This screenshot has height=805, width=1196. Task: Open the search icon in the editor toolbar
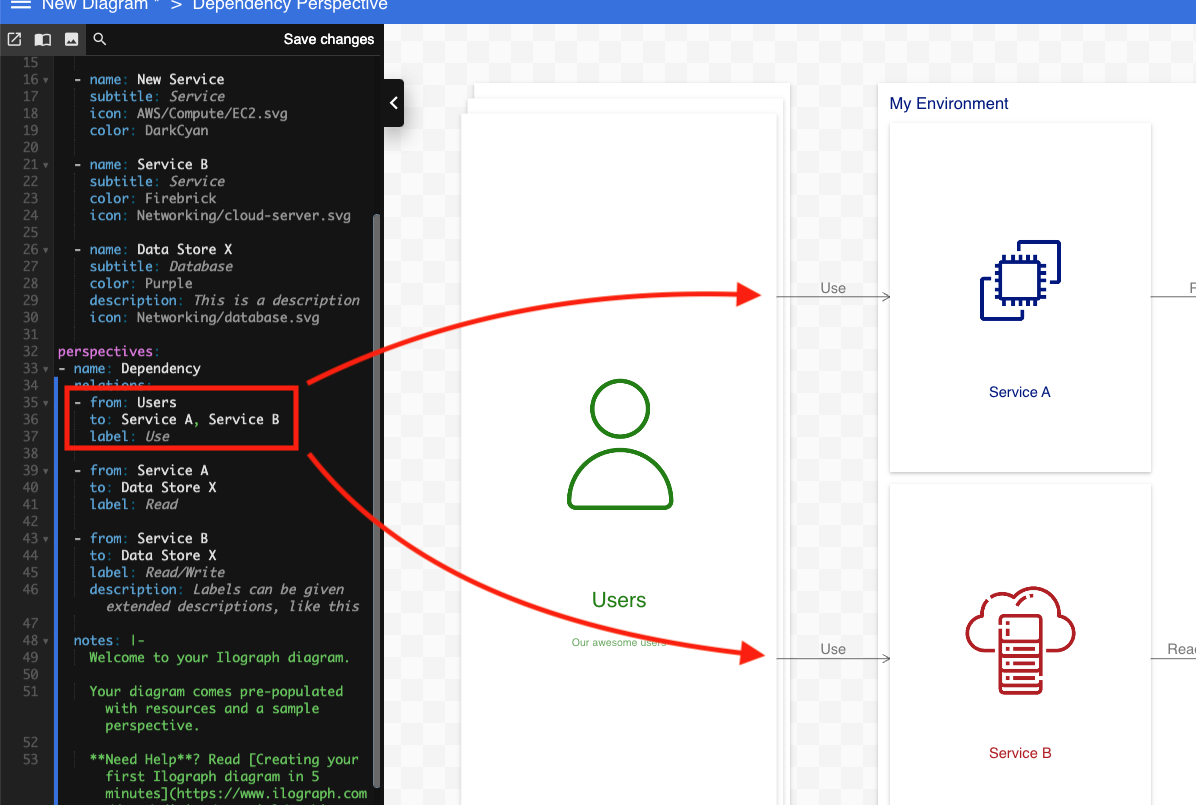click(98, 39)
